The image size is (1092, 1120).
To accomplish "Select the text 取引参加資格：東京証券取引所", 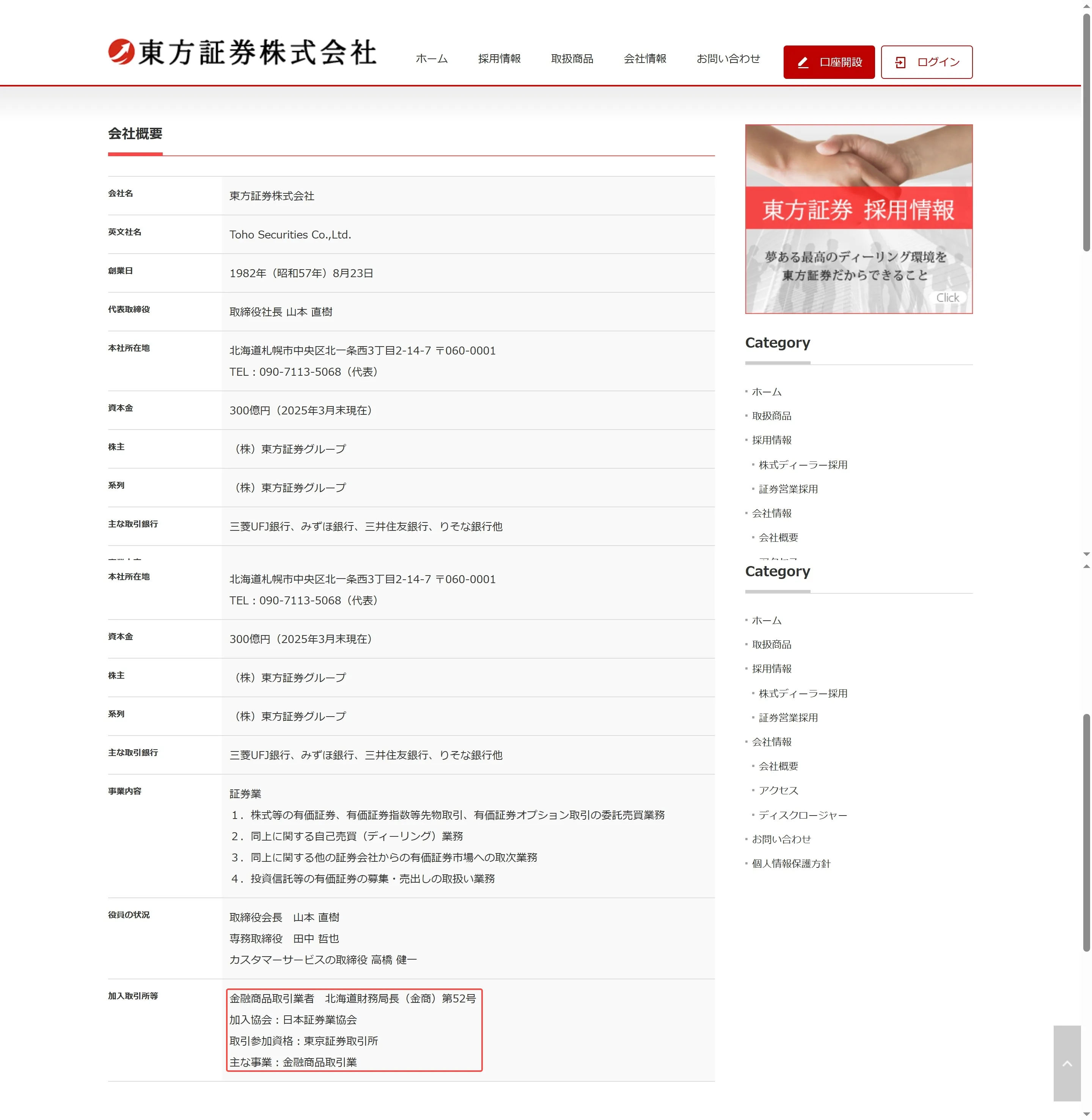I will point(304,1042).
